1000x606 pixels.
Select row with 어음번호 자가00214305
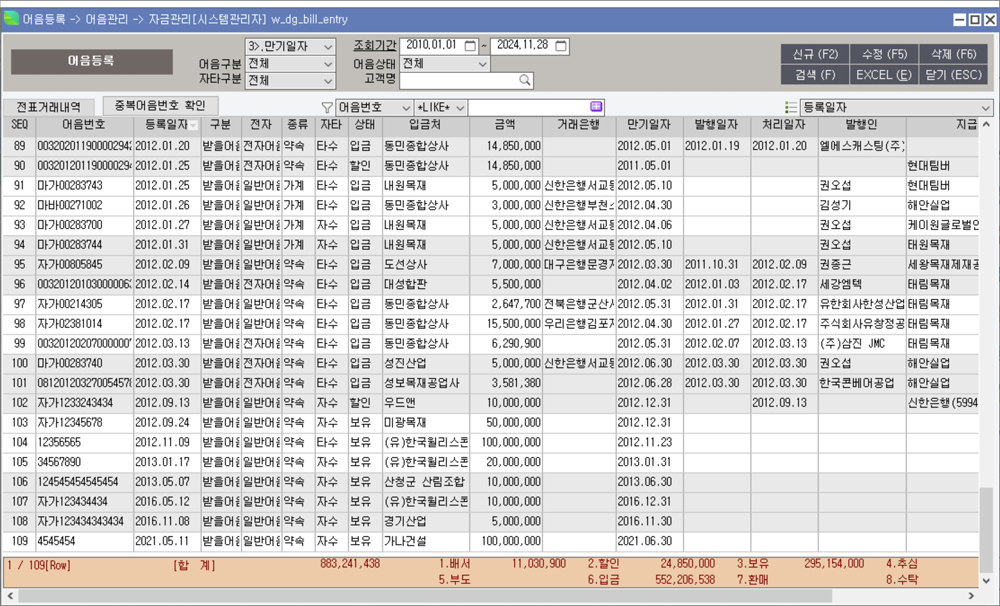coord(490,304)
